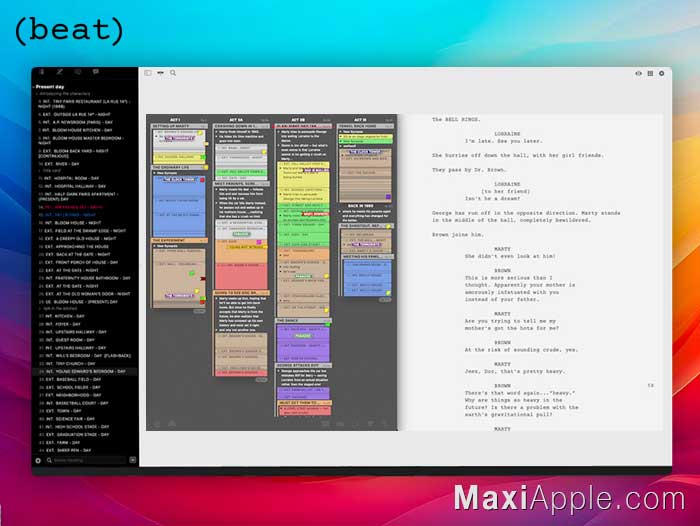700x526 pixels.
Task: Jump to INT. BLOOM HOUSE KITCHEN - DAY
Action: 76,130
